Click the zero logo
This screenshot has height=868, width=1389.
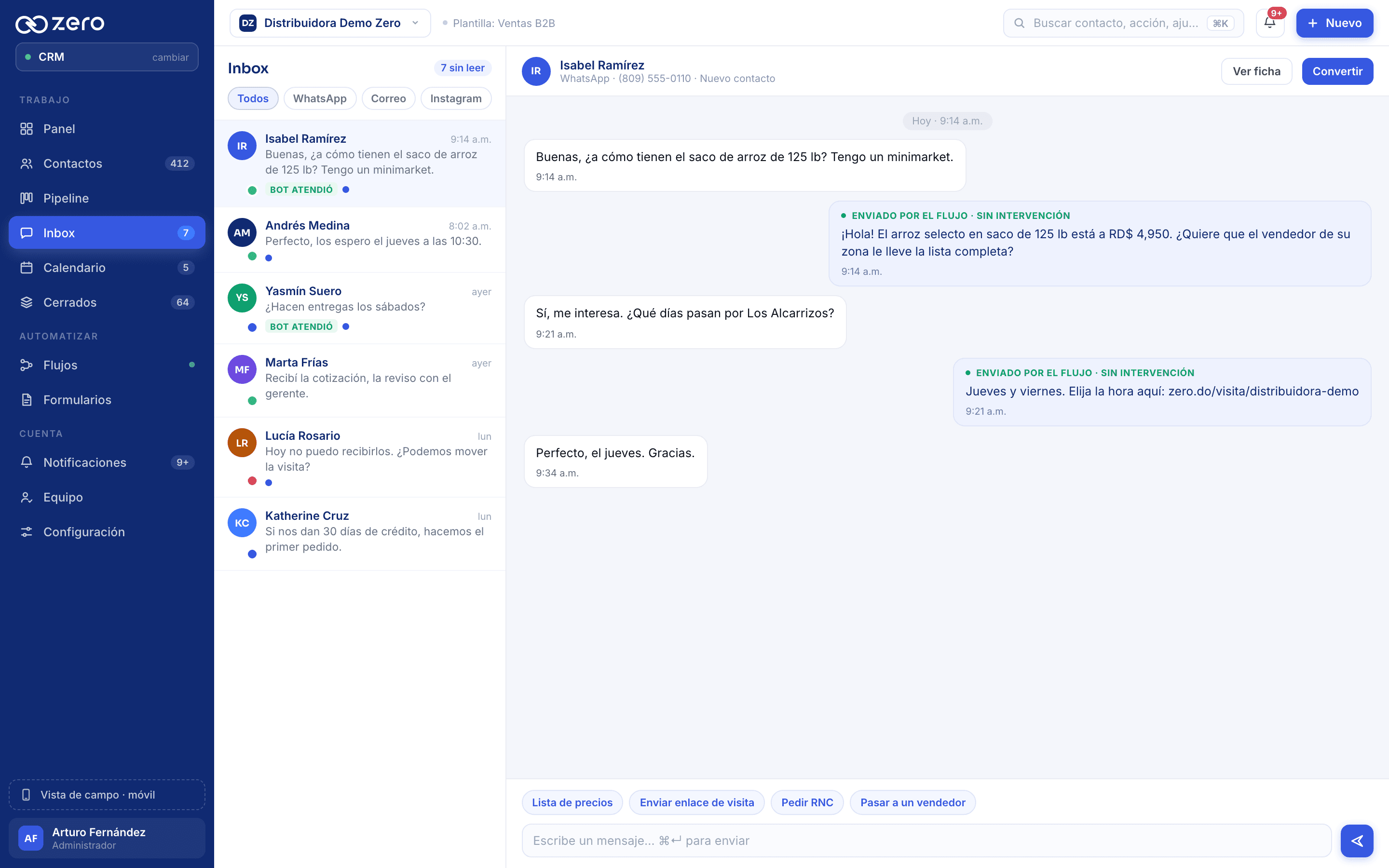click(60, 24)
